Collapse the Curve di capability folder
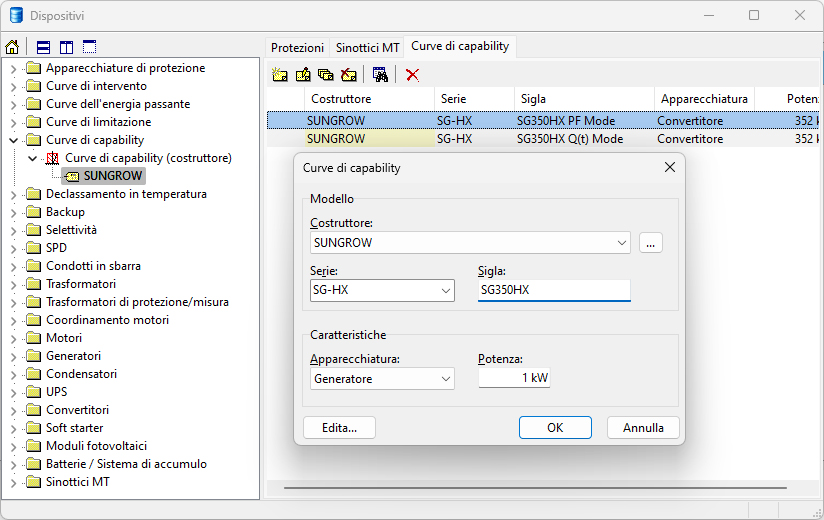 pos(13,140)
